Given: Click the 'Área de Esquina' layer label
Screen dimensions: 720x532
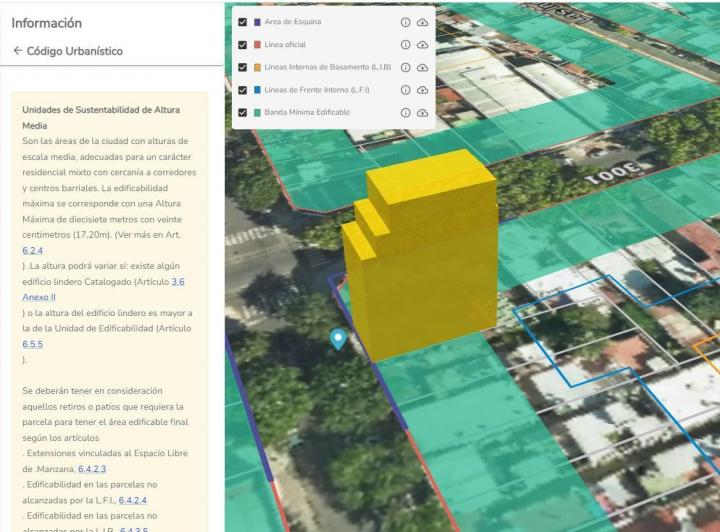Looking at the screenshot, I should tap(292, 22).
